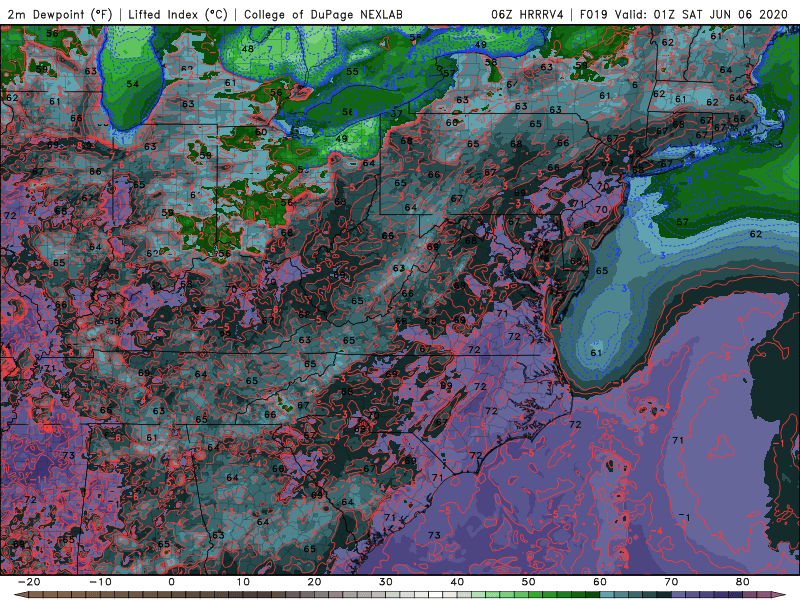Click the "Lifted Index (°C)" header label

pos(178,15)
